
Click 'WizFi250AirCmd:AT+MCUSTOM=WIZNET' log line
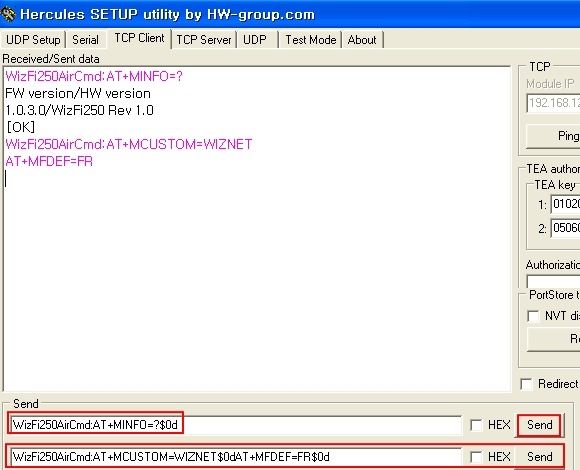[129, 144]
